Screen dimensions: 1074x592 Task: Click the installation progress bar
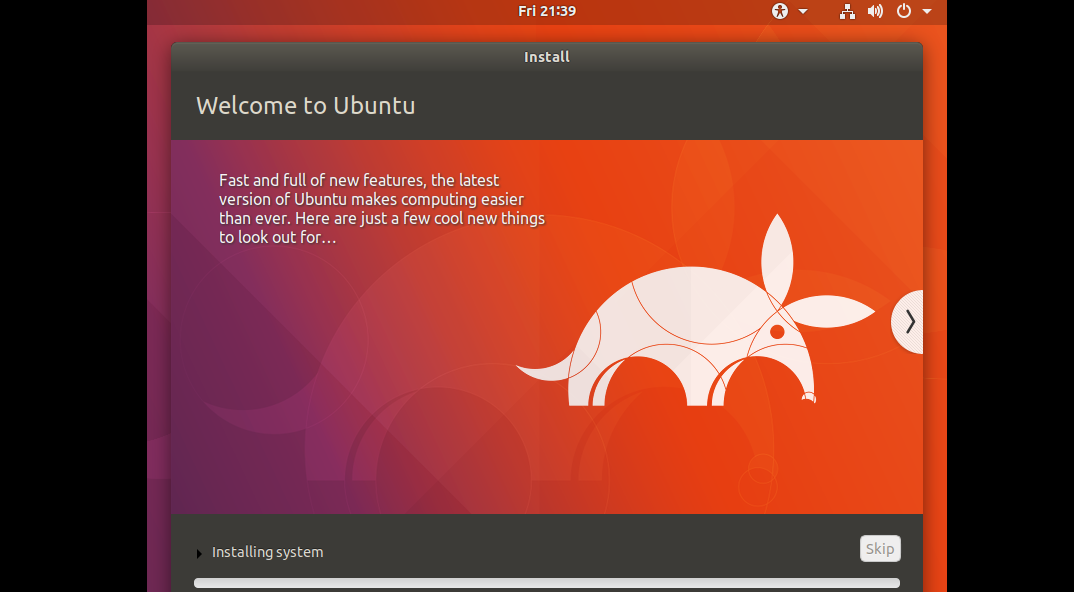(x=547, y=583)
